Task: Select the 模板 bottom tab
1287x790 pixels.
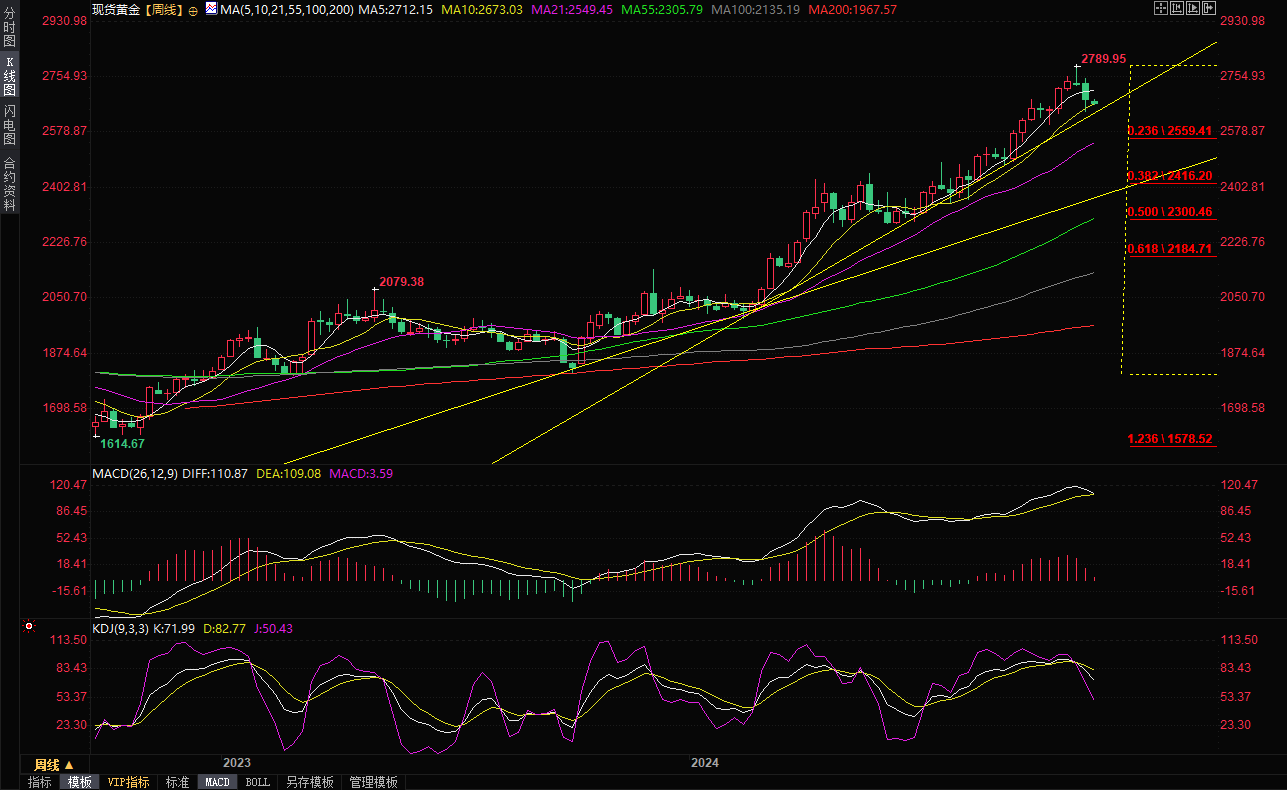Action: [79, 782]
